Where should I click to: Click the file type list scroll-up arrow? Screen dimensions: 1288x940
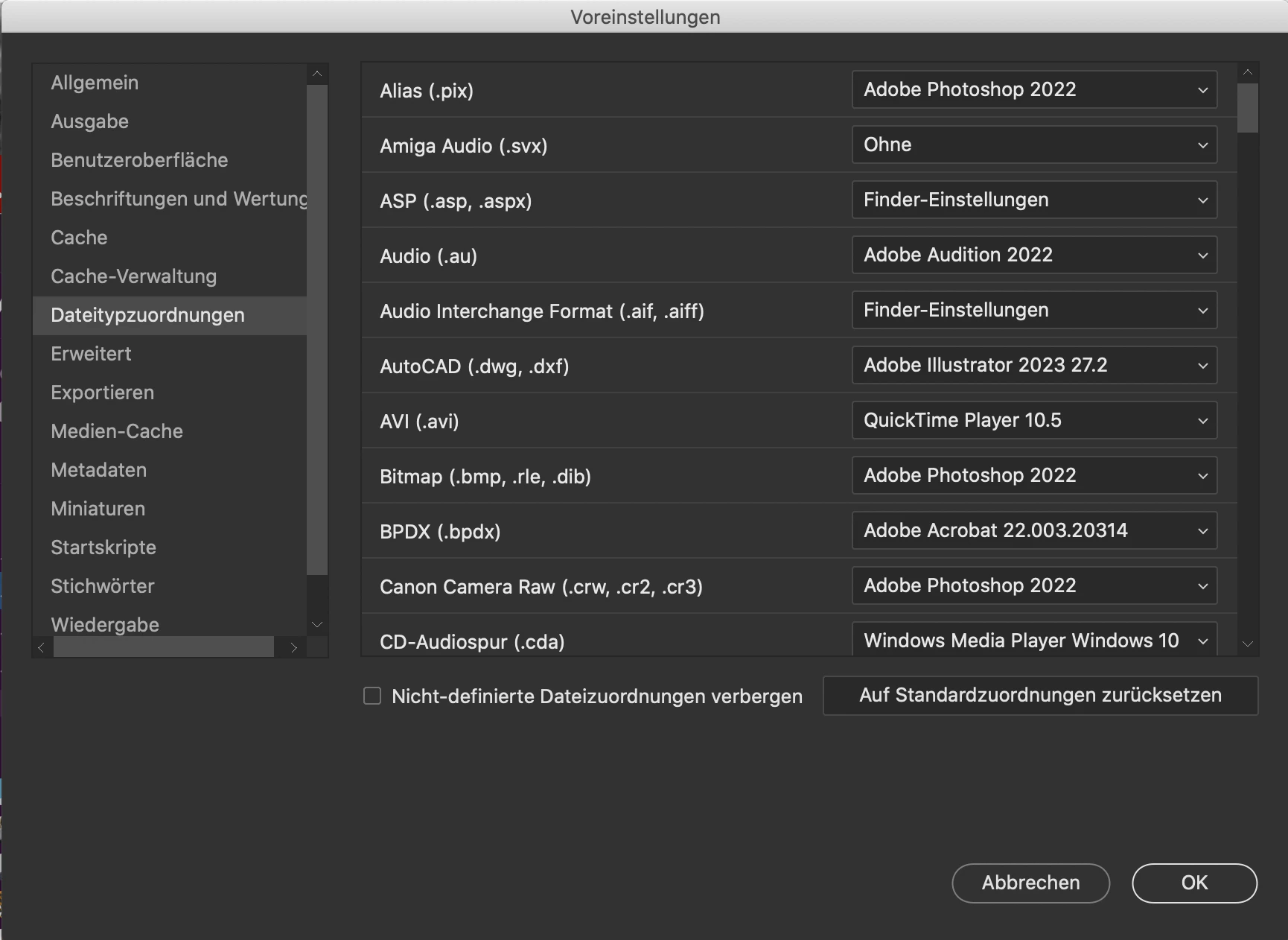[1248, 72]
